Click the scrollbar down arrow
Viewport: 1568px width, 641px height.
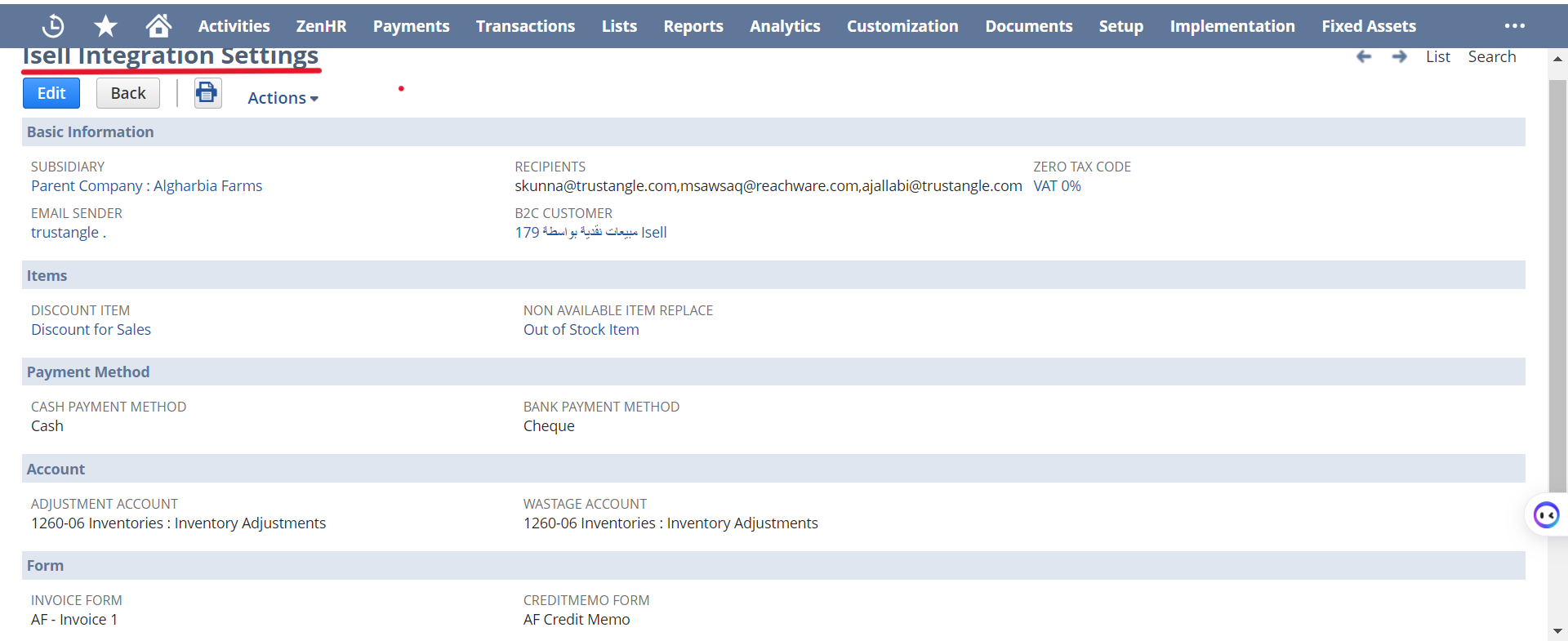tap(1557, 631)
